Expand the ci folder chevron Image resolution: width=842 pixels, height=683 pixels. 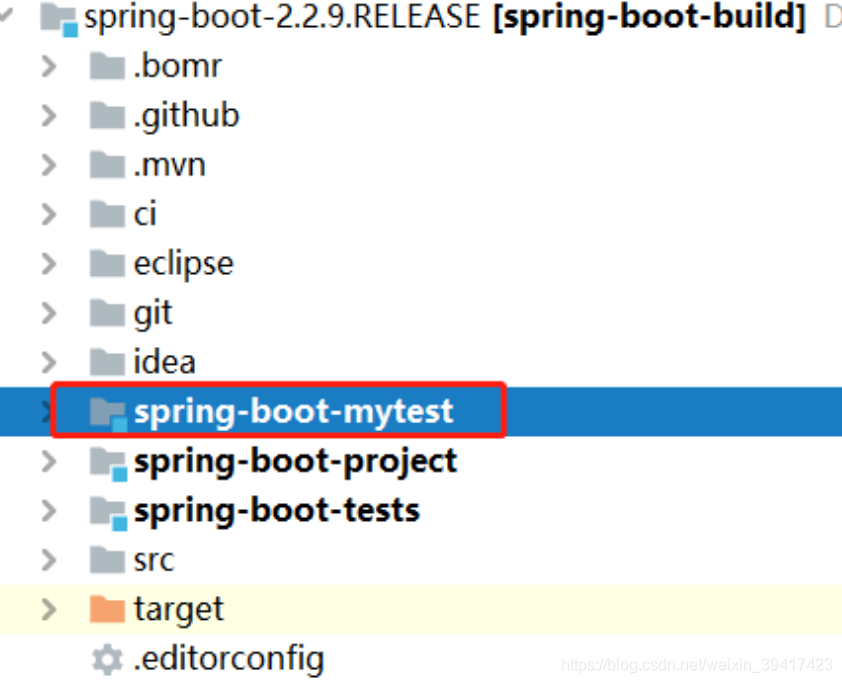click(x=49, y=215)
